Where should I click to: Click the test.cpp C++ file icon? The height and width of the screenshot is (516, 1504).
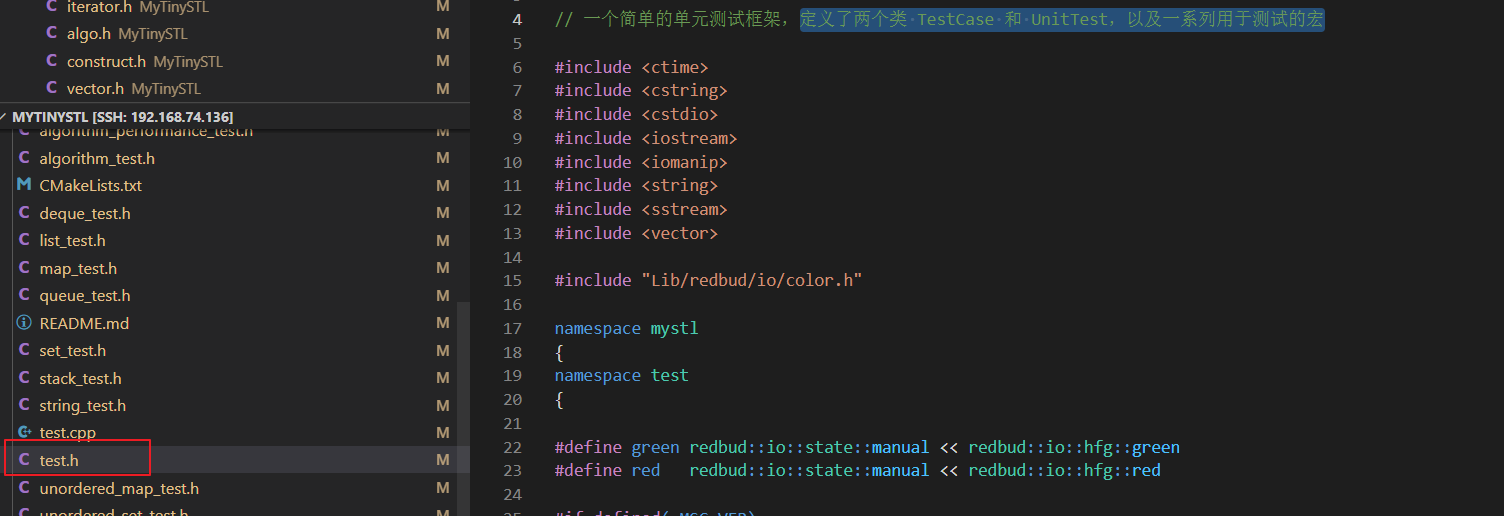[x=24, y=432]
